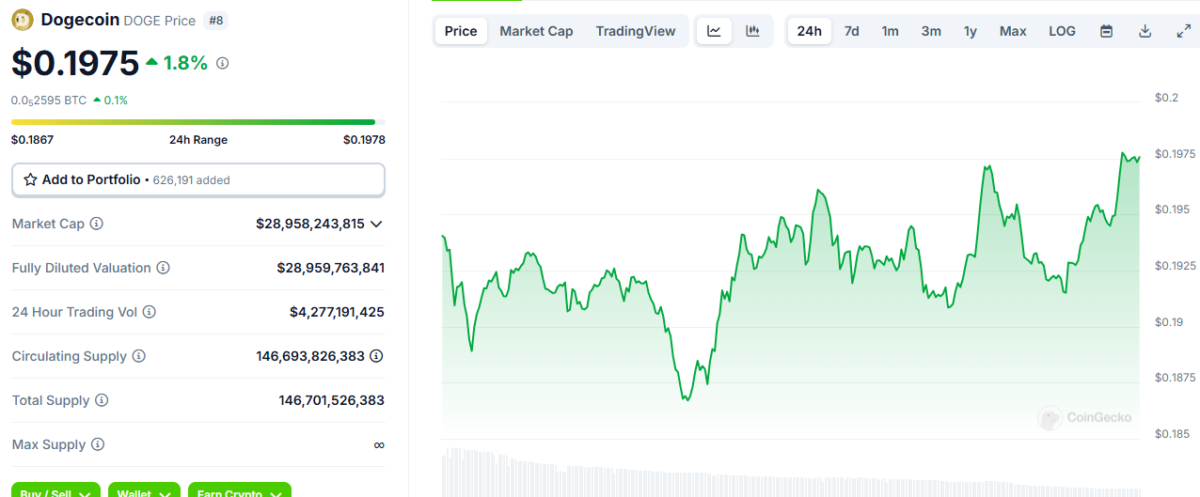The width and height of the screenshot is (1200, 497).
Task: Toggle the LOG scale option
Action: click(1062, 31)
